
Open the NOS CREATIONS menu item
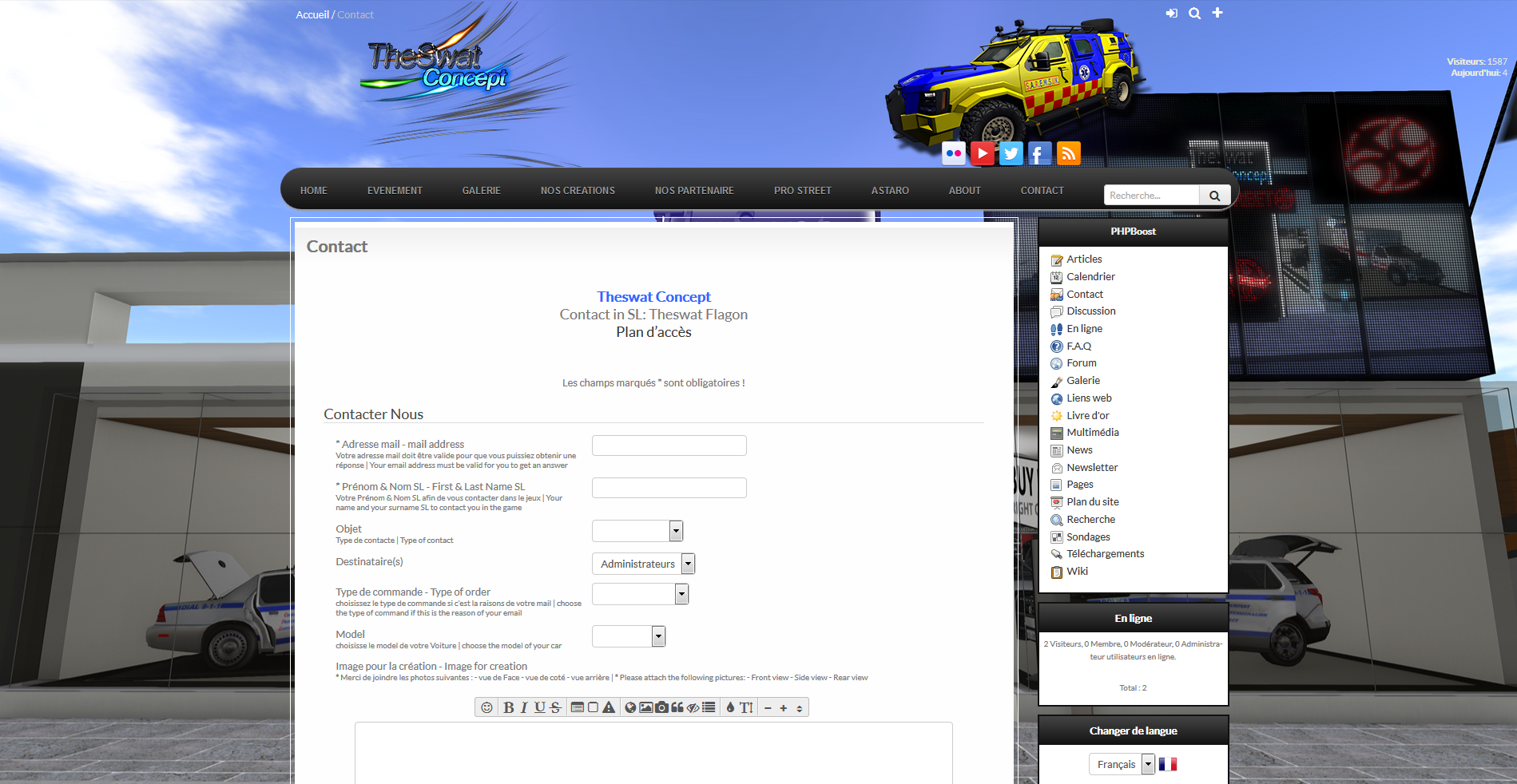(578, 191)
